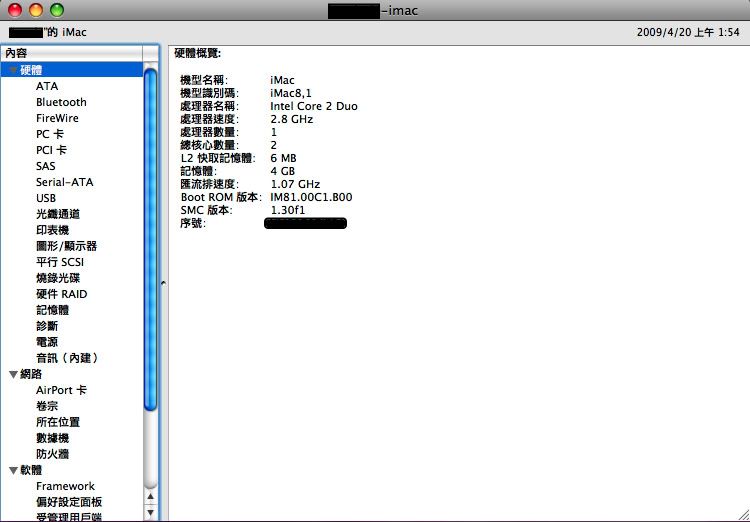The height and width of the screenshot is (522, 750).
Task: Open the 硬件 RAID item
Action: pos(62,294)
